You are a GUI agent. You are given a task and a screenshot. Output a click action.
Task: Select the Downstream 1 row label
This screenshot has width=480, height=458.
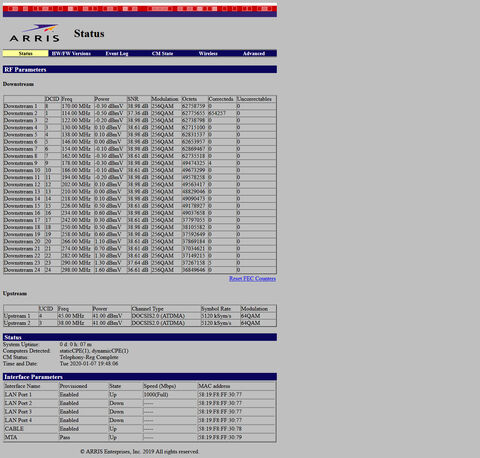point(21,106)
